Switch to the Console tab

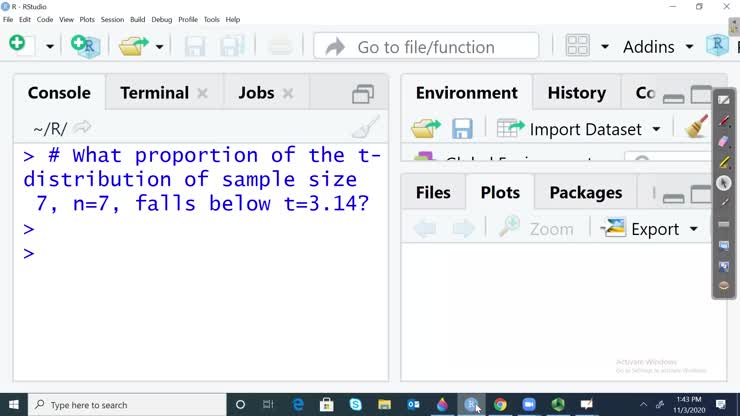click(59, 93)
